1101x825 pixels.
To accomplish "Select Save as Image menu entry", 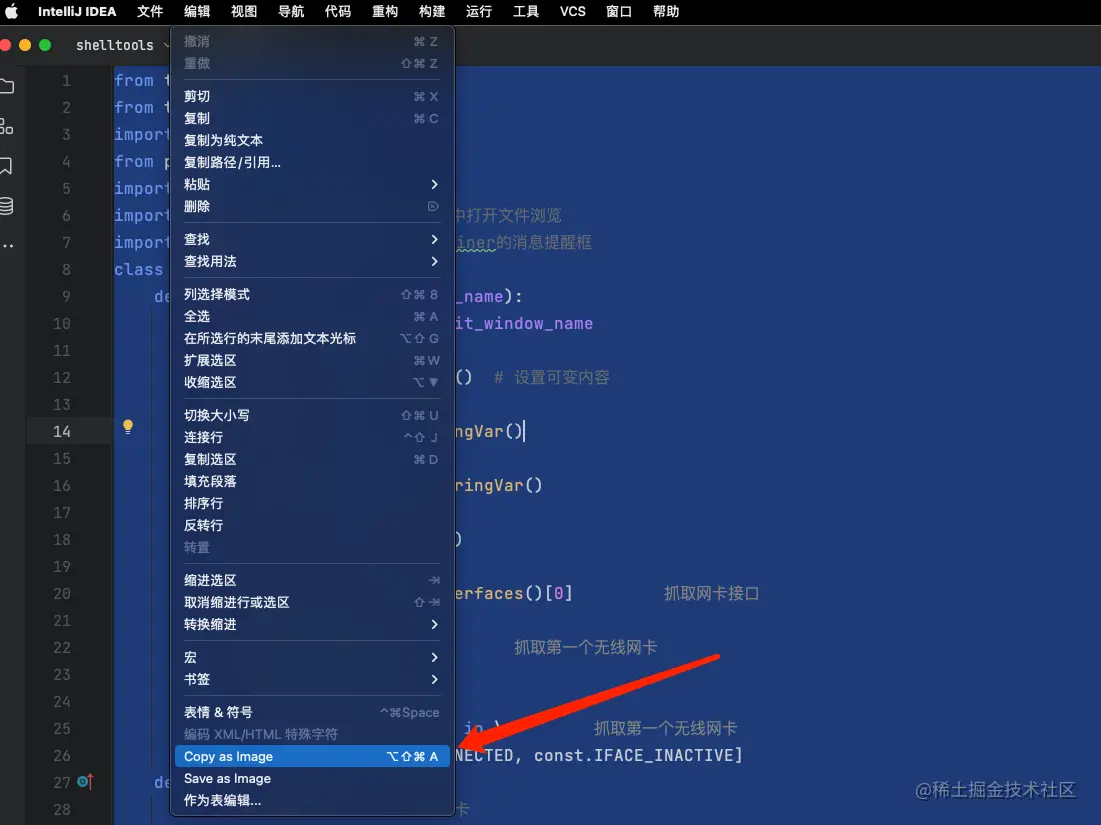I will click(312, 778).
